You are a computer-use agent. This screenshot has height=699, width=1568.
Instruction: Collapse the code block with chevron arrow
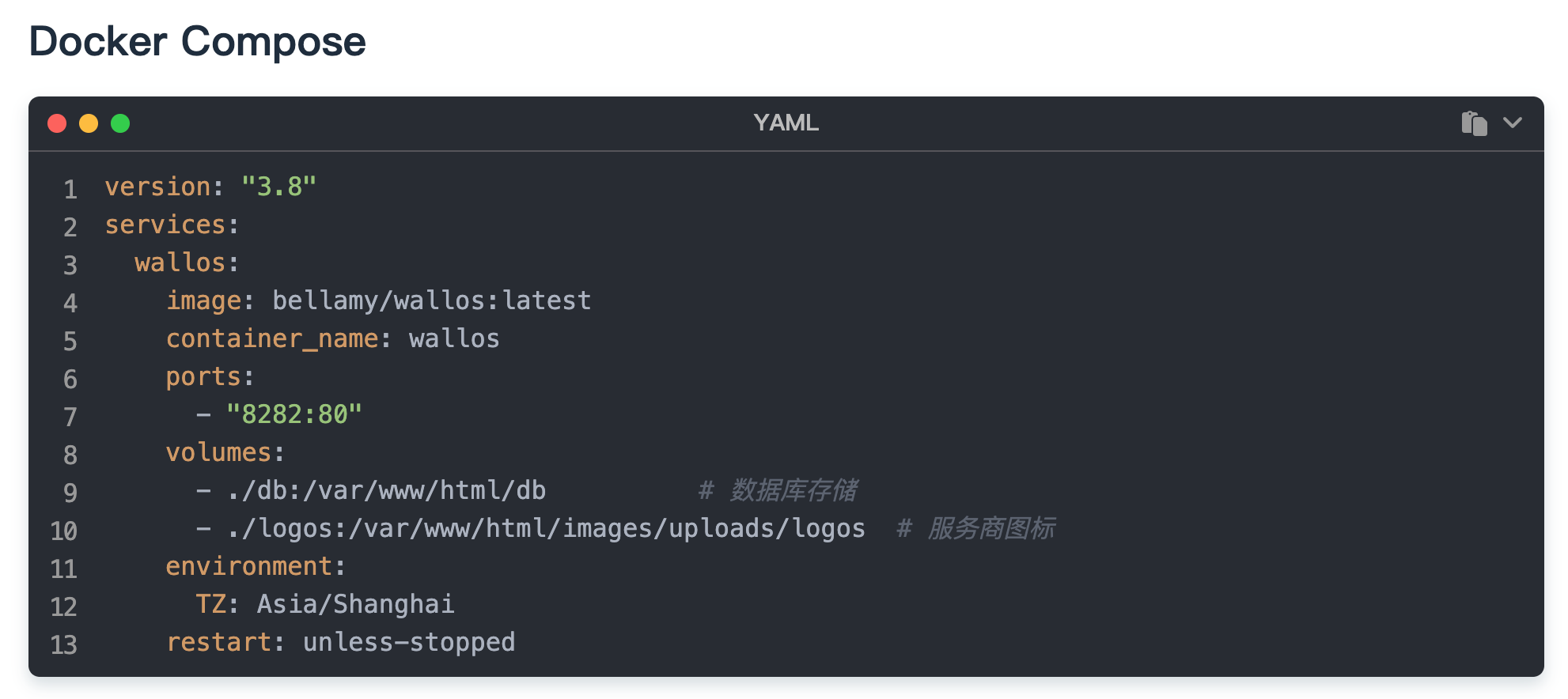coord(1513,123)
